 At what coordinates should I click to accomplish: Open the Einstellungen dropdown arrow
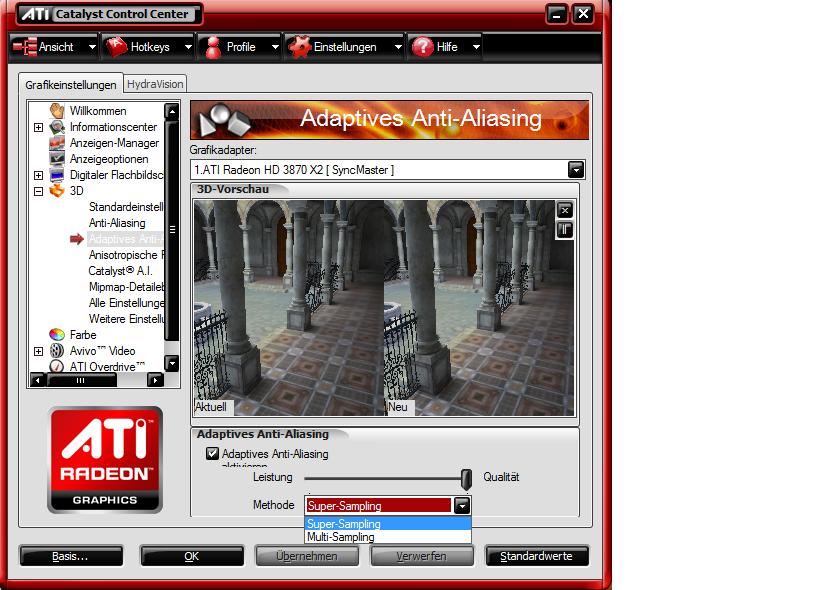pos(398,47)
